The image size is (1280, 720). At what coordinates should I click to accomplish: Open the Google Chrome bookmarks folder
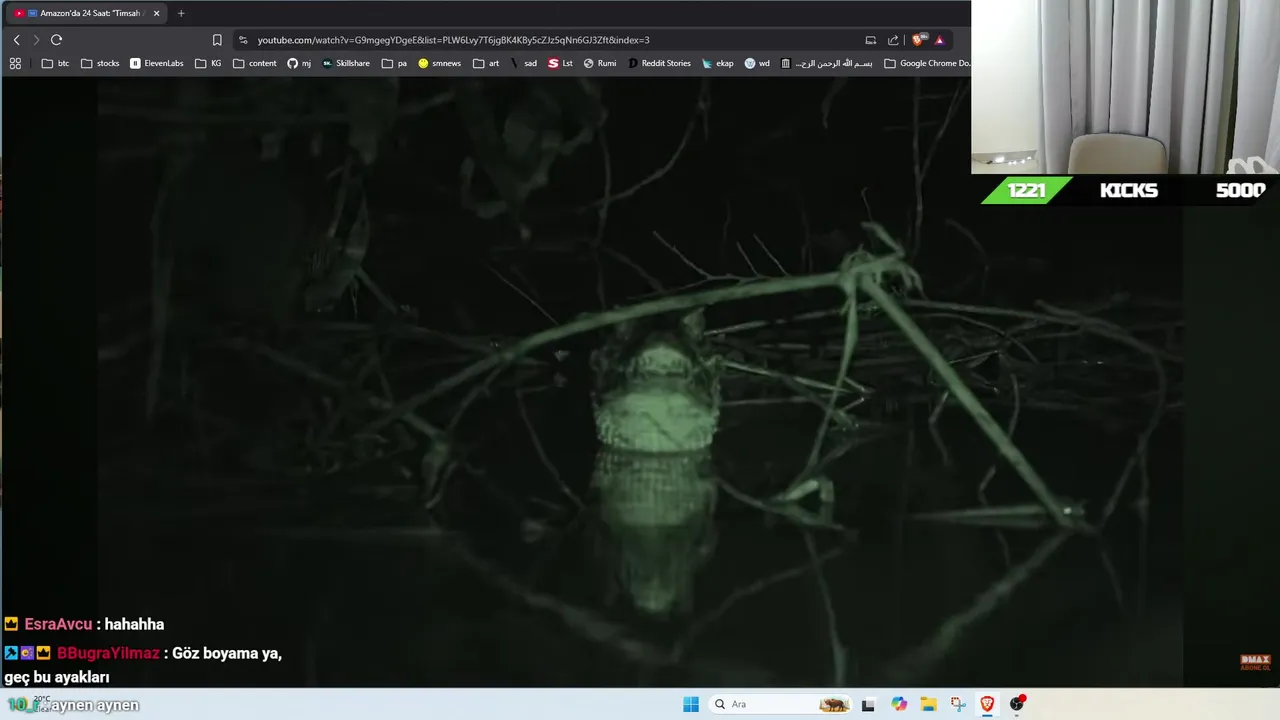[x=927, y=63]
